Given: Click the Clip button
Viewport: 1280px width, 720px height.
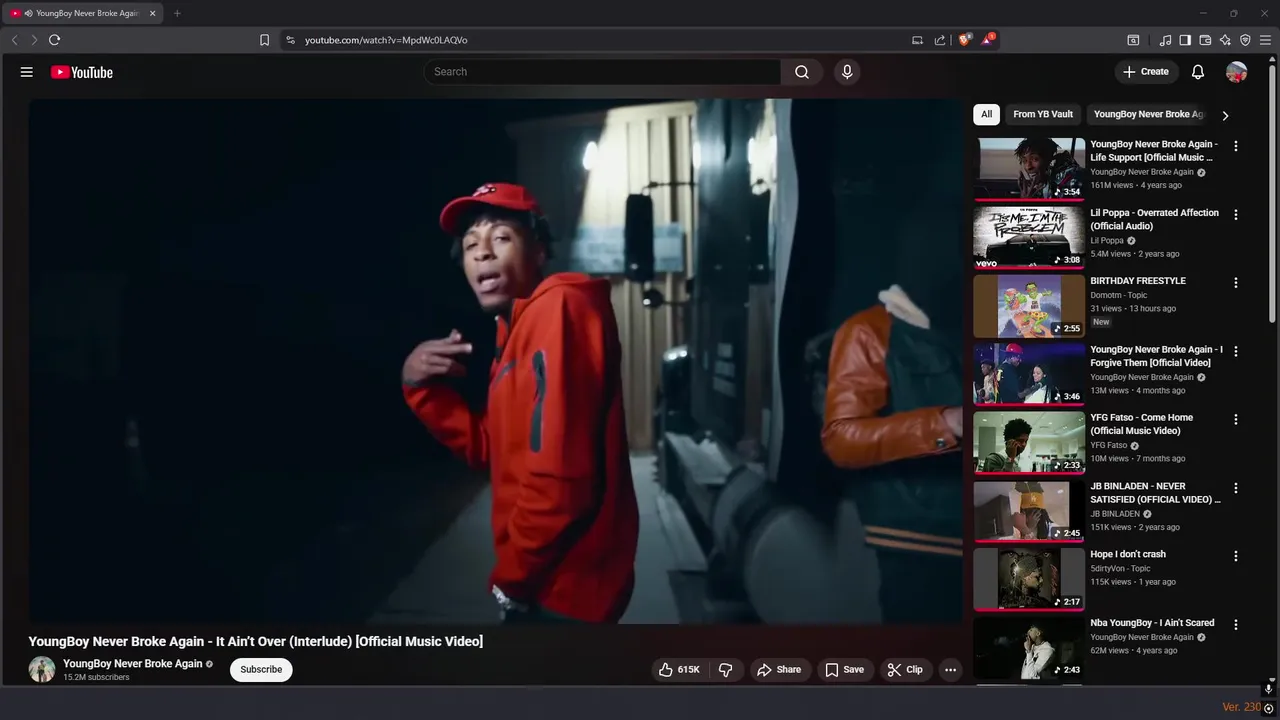Looking at the screenshot, I should coord(905,670).
